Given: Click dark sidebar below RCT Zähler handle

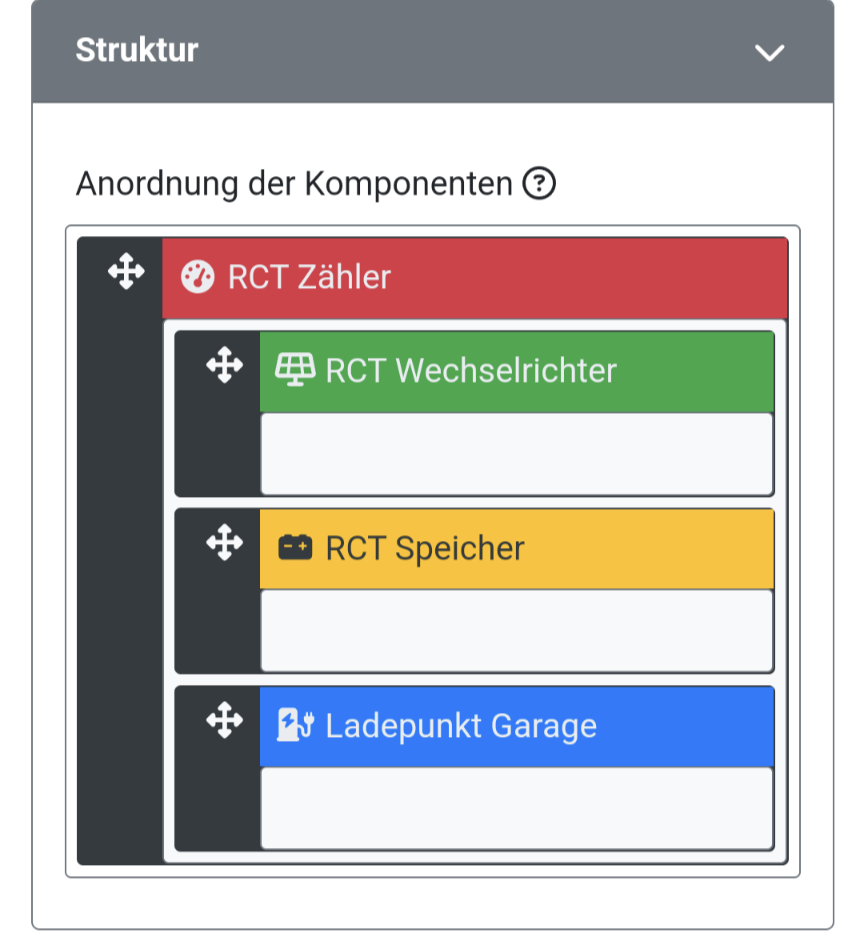Looking at the screenshot, I should coord(120,576).
